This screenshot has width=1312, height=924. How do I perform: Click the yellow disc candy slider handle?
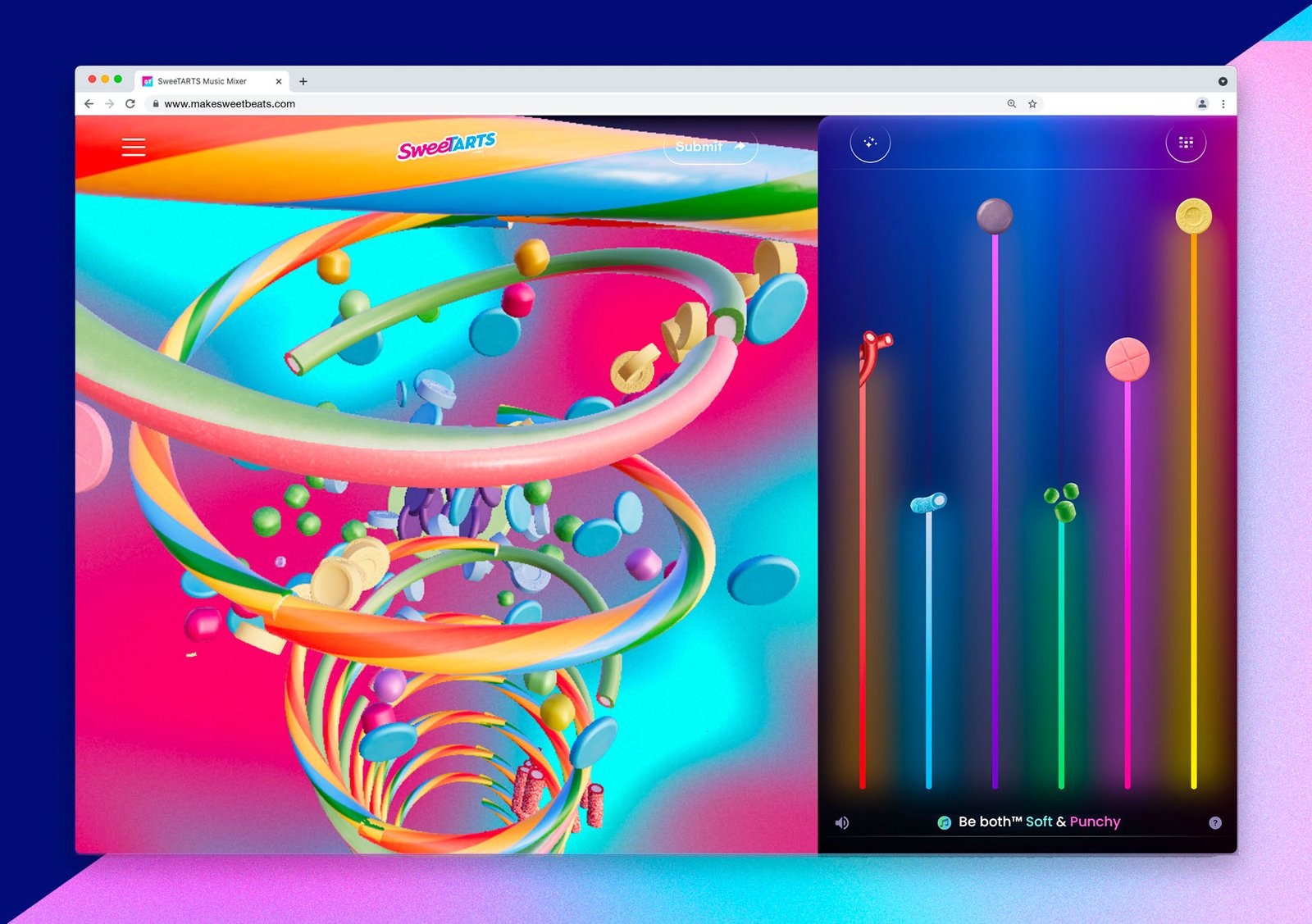(x=1194, y=216)
